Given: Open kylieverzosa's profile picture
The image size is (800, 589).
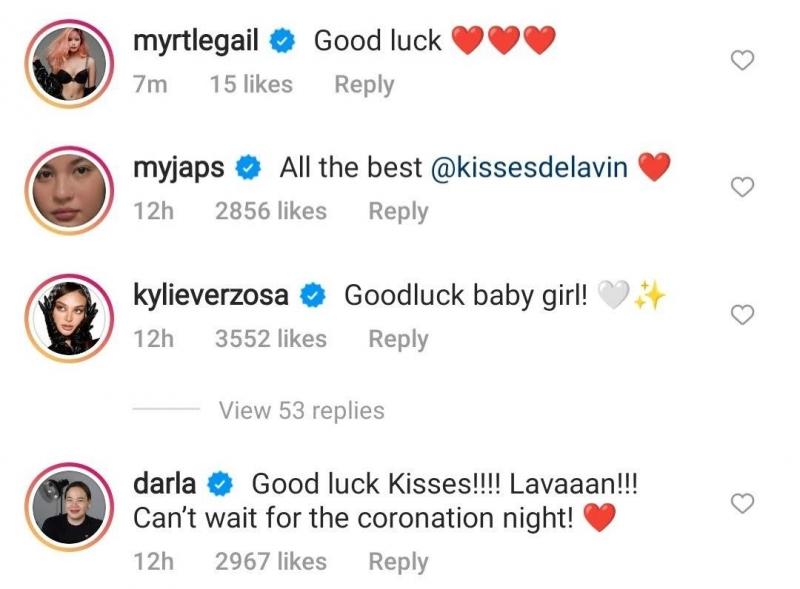Looking at the screenshot, I should (69, 318).
